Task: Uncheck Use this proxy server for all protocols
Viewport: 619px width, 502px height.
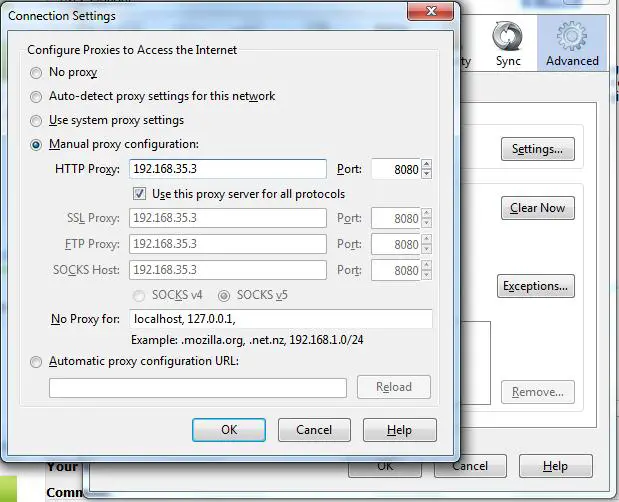Action: click(139, 194)
